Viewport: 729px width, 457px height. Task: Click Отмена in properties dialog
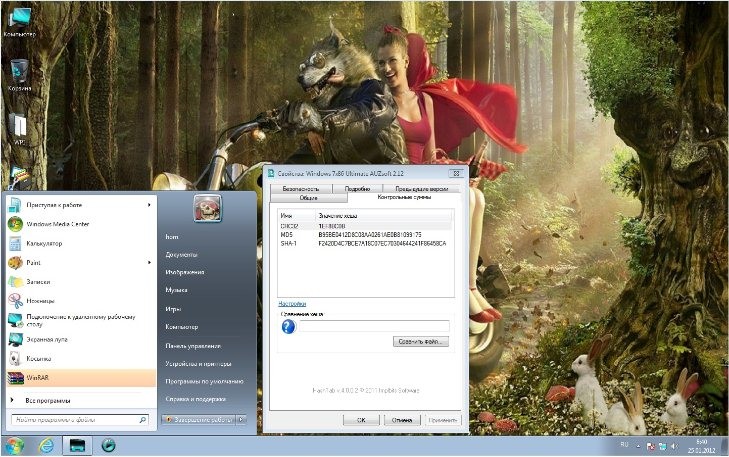(x=402, y=420)
